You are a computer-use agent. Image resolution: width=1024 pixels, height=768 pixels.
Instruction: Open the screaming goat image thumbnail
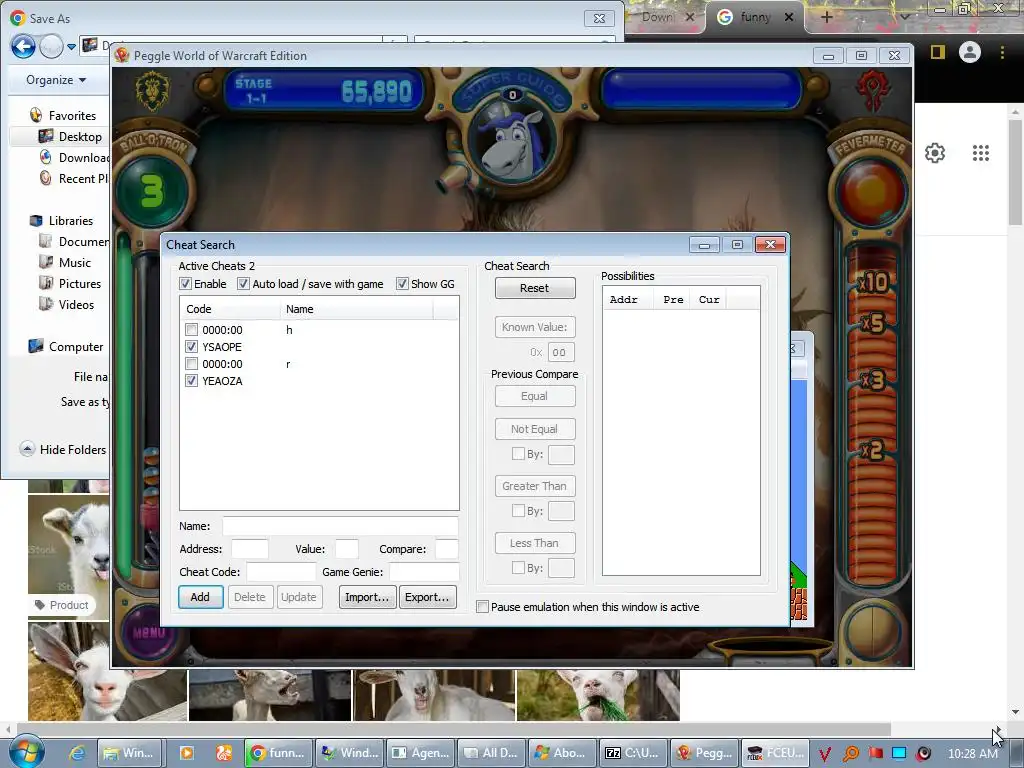[x=270, y=695]
